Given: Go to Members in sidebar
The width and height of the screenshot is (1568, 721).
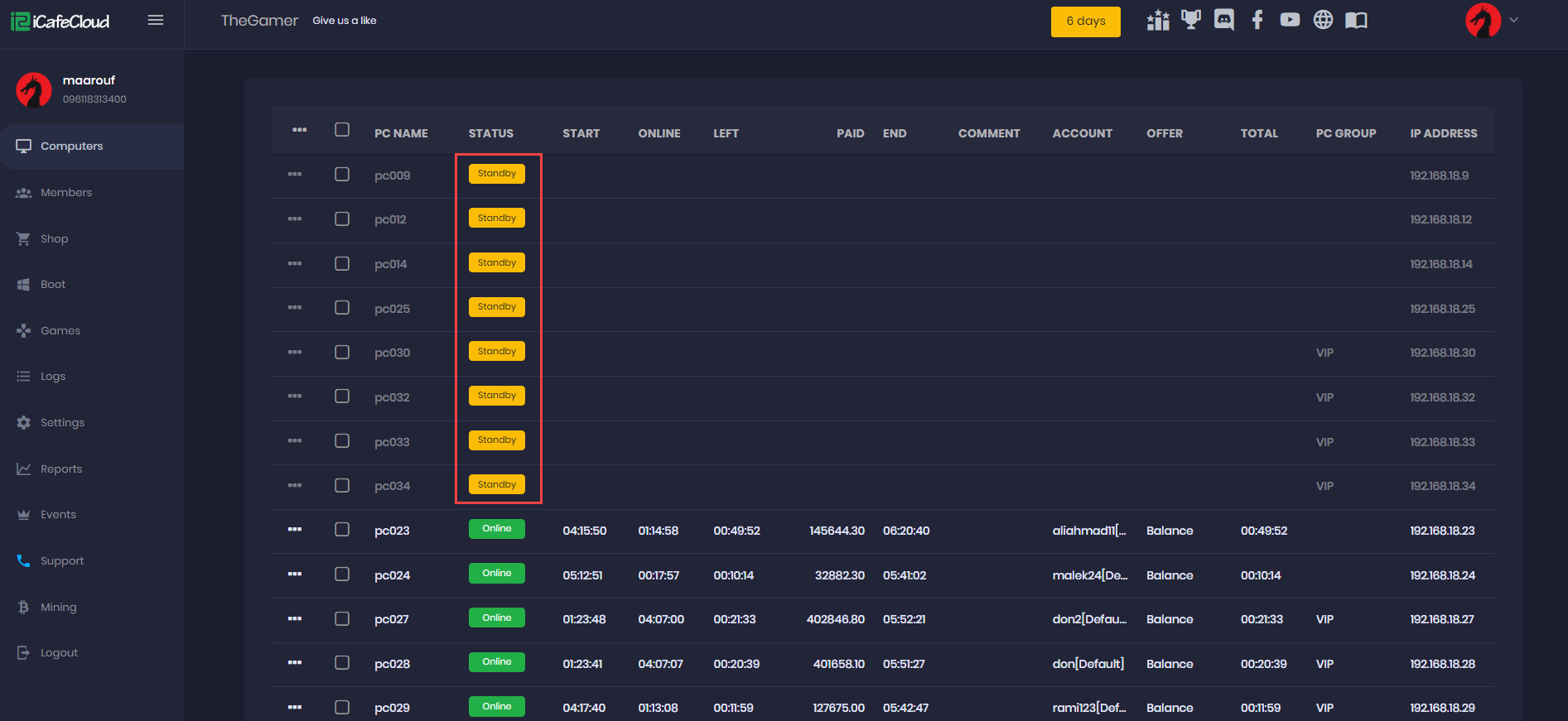Looking at the screenshot, I should point(66,192).
